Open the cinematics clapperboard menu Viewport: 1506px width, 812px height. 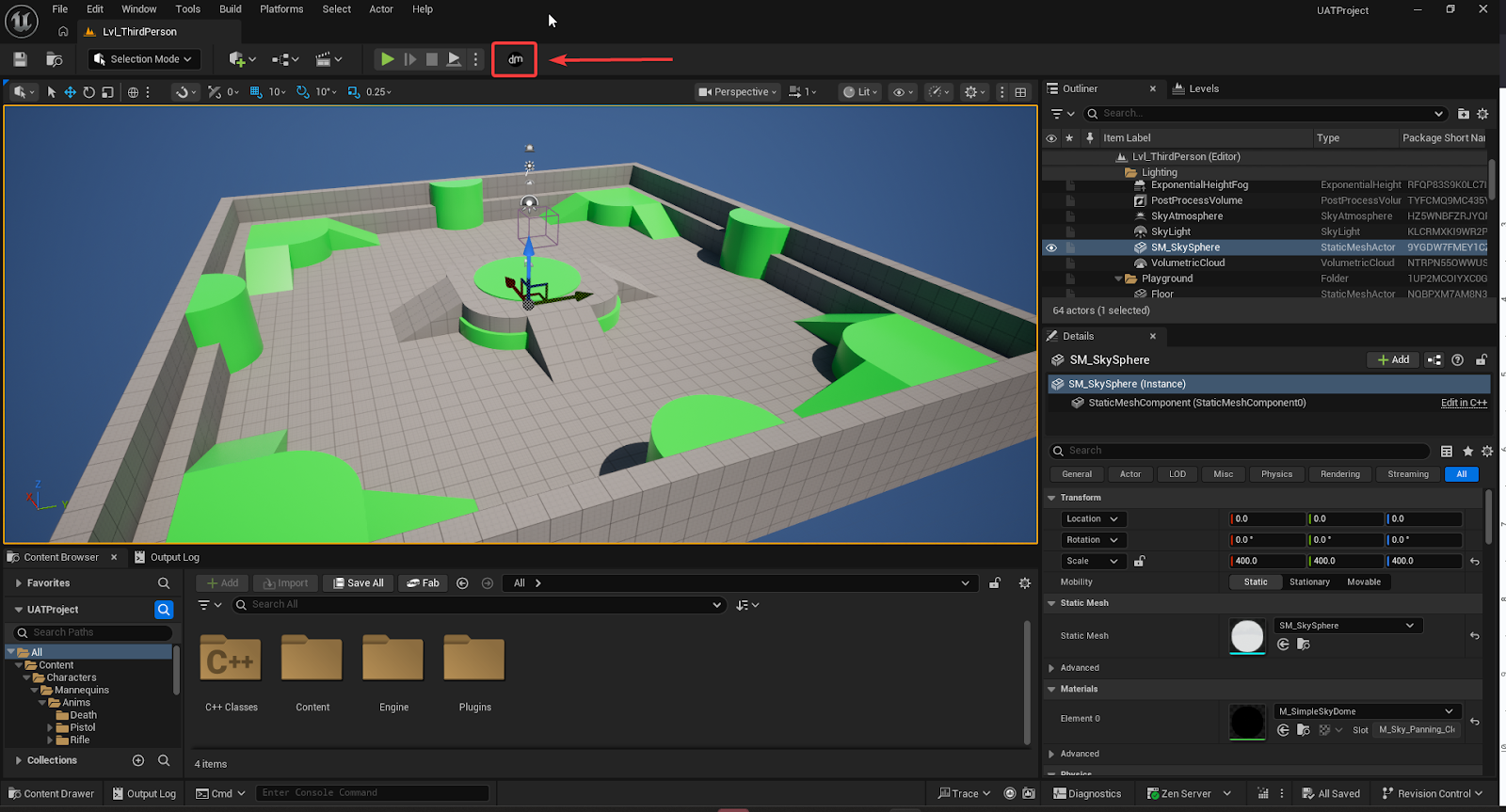pyautogui.click(x=328, y=59)
